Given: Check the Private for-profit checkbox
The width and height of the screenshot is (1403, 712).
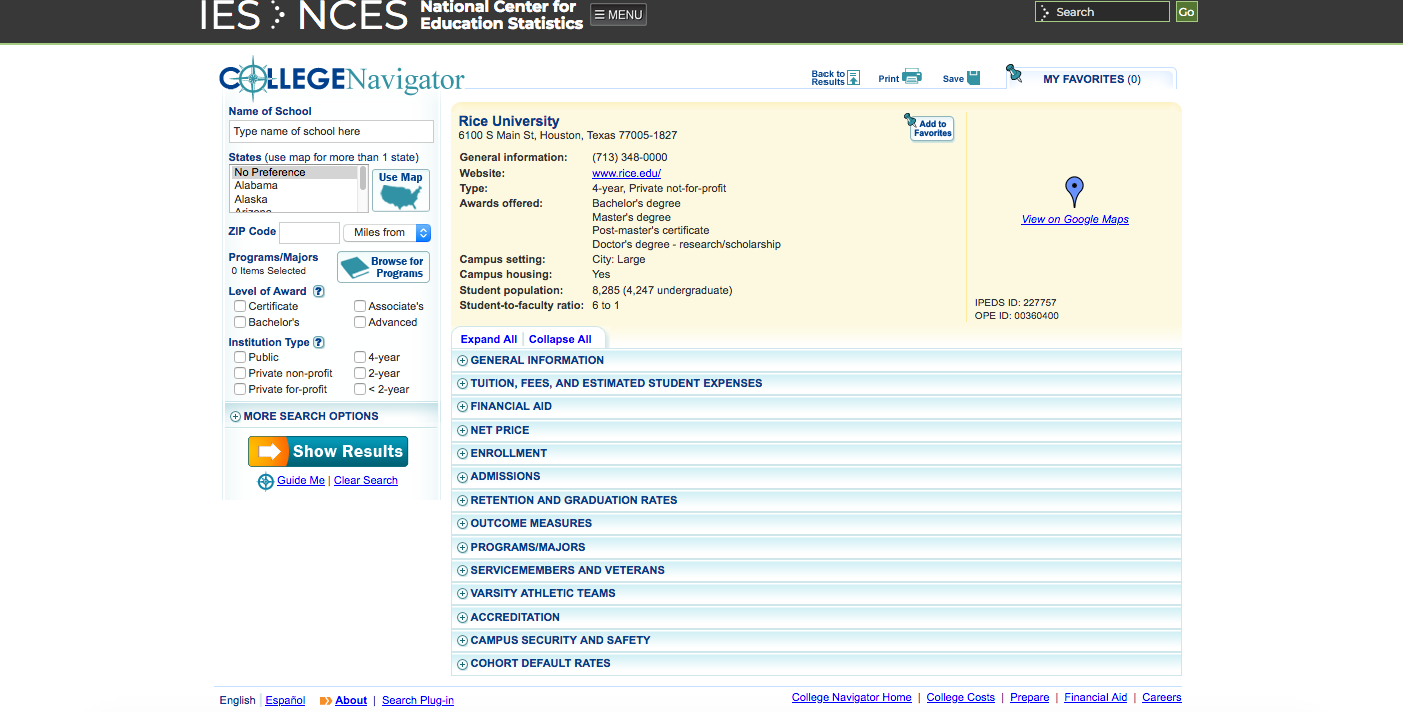Looking at the screenshot, I should 240,389.
